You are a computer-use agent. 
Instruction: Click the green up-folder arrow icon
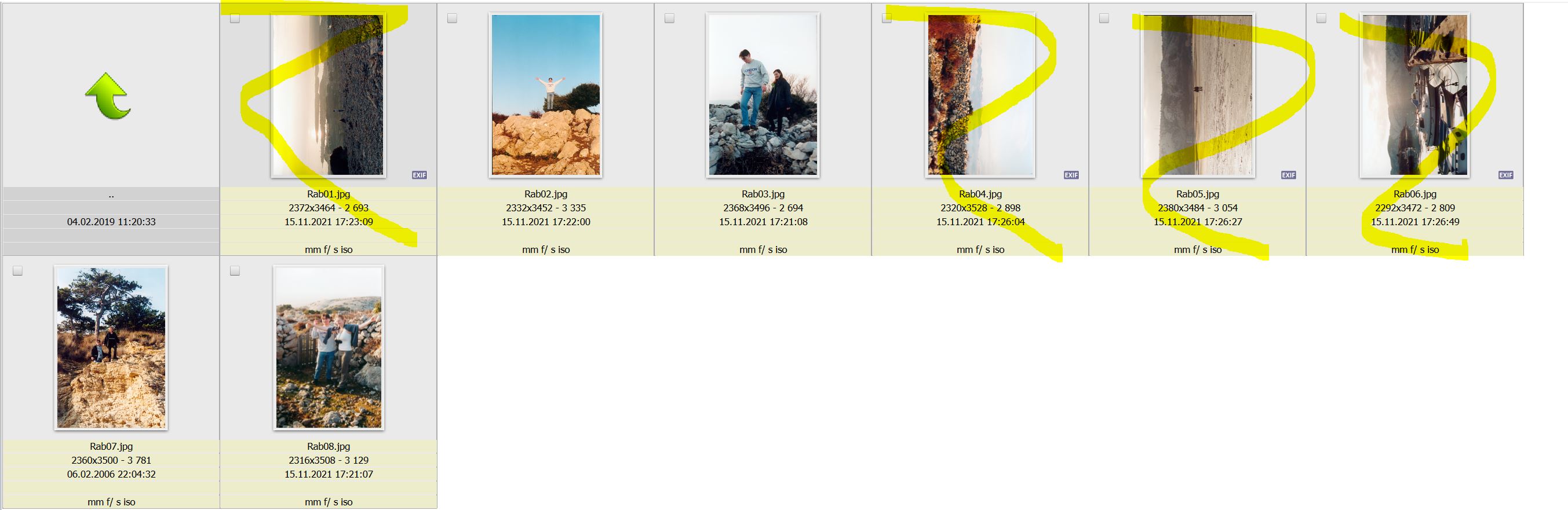click(x=108, y=96)
